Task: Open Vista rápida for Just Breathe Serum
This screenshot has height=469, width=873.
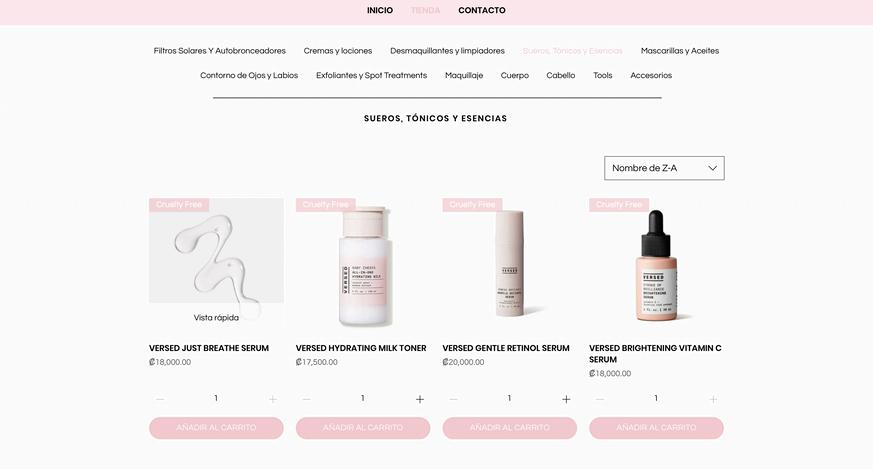Action: [216, 317]
